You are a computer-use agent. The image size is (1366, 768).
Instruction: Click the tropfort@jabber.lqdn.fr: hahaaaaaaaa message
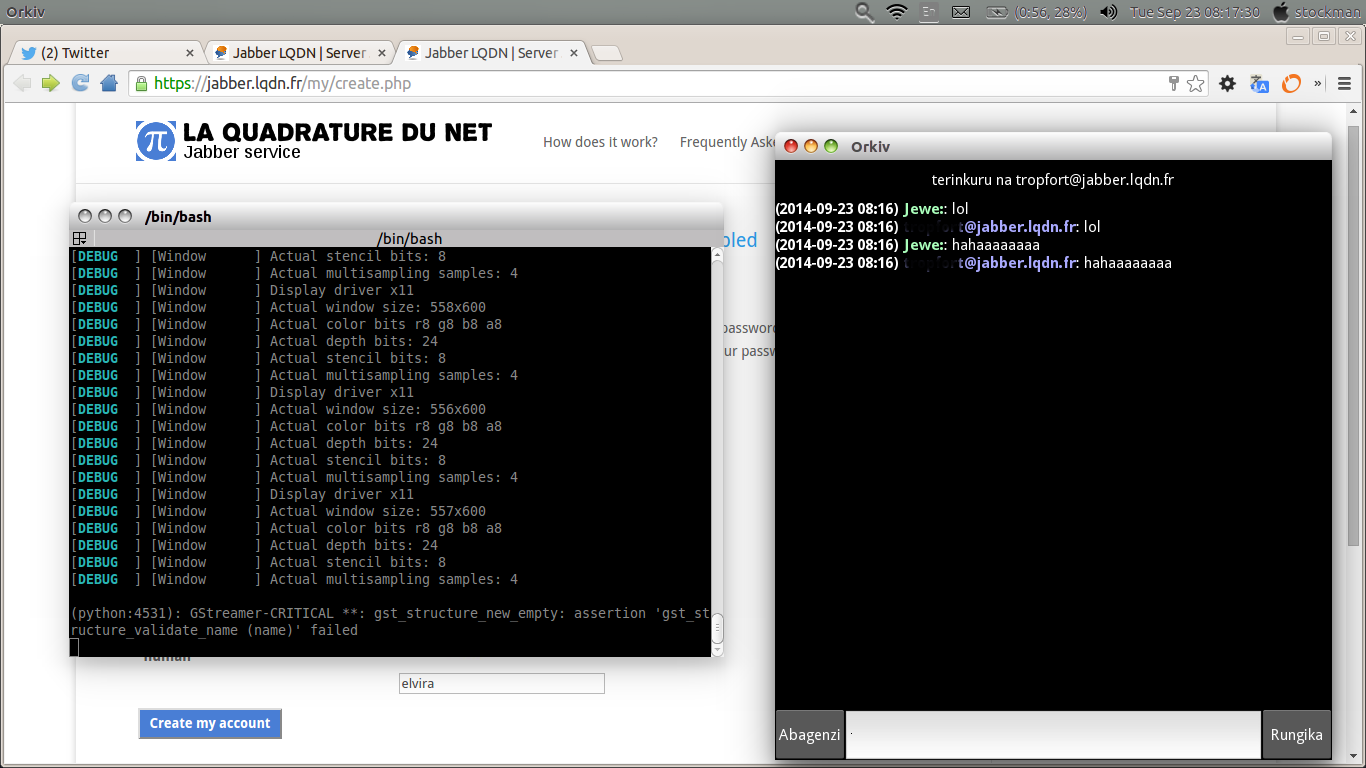974,263
